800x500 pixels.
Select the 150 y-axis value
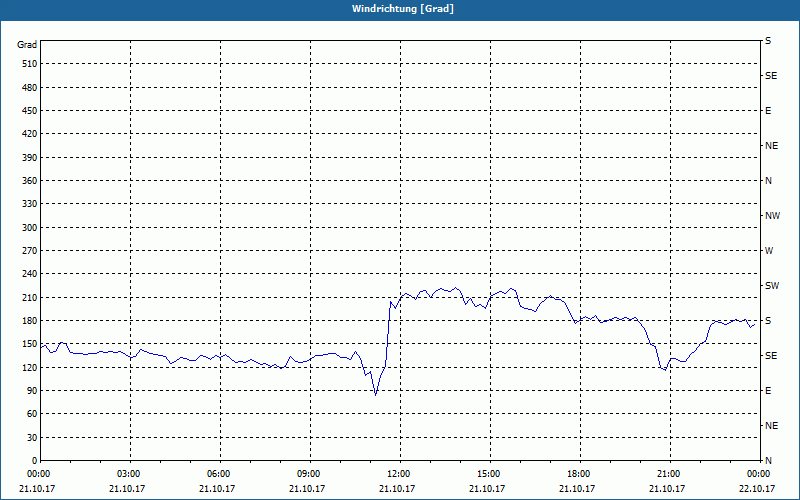tap(30, 344)
